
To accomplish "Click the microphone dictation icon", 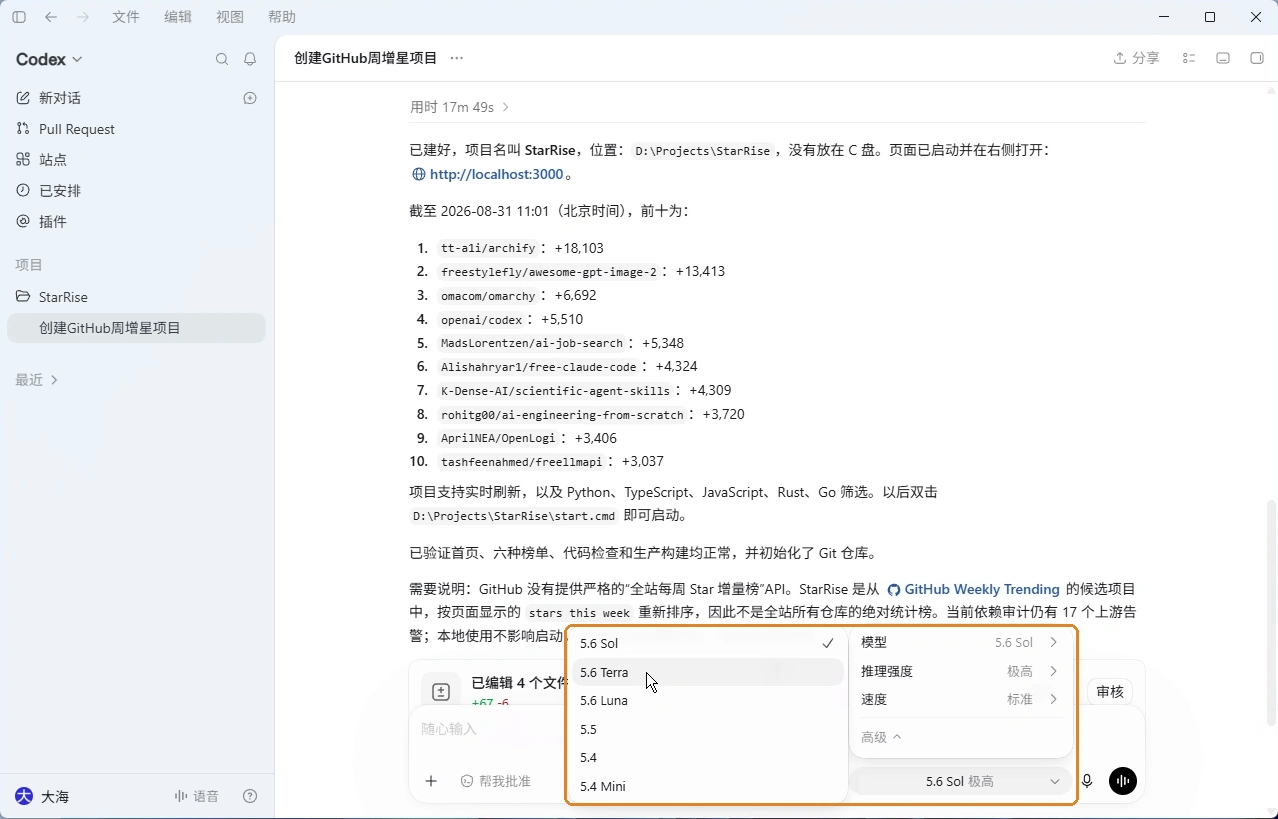I will [x=1087, y=781].
